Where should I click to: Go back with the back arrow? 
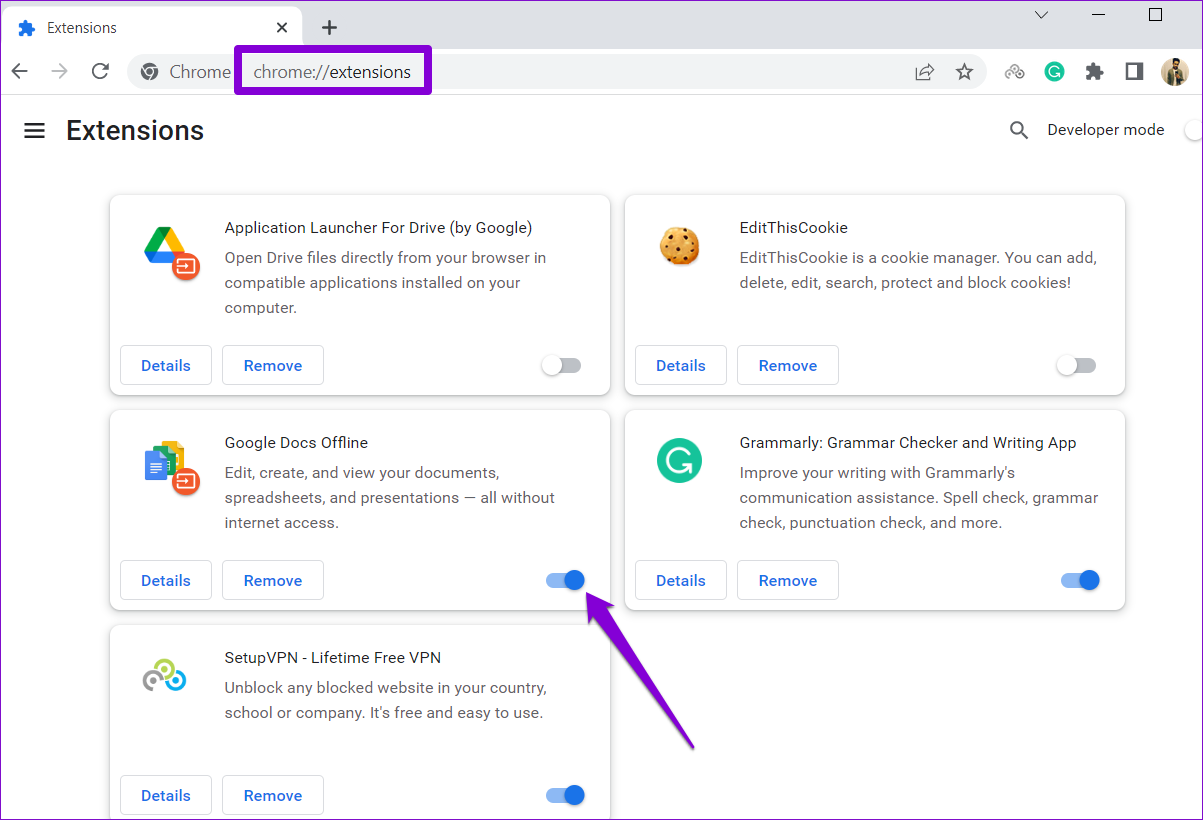20,72
